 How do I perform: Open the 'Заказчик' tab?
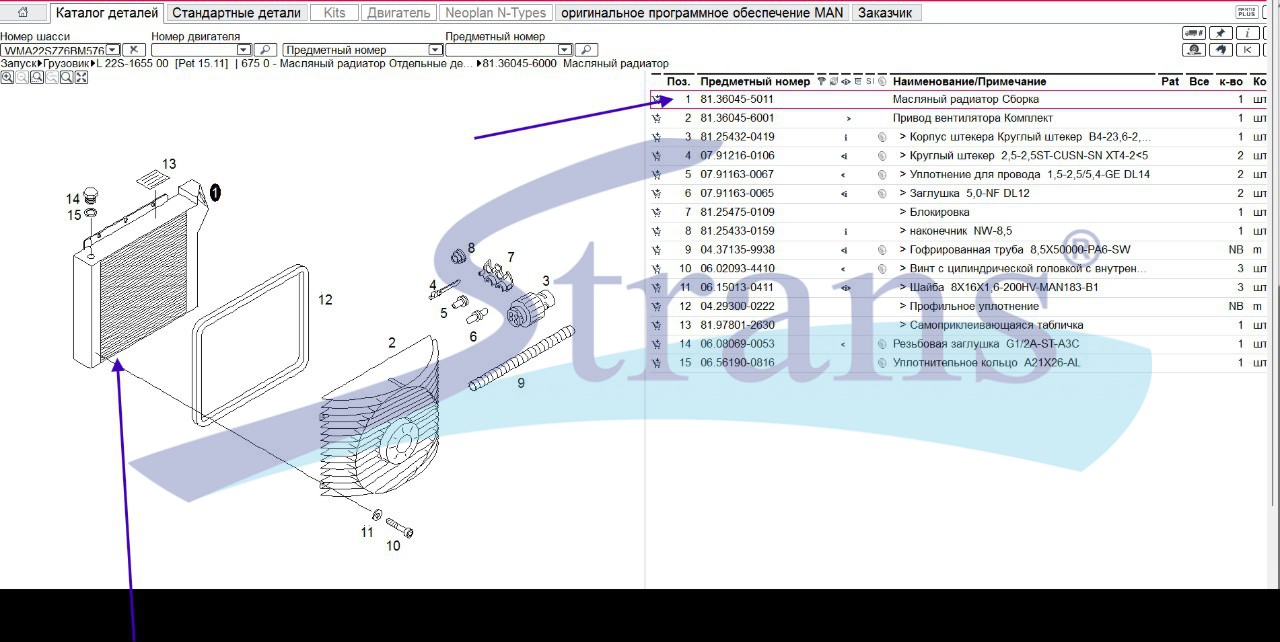click(x=885, y=13)
